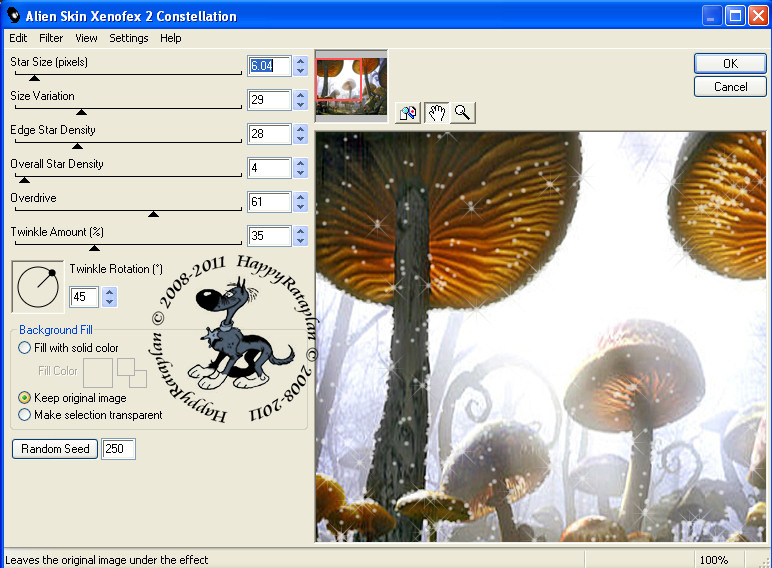Click the status bar hint text
Image resolution: width=772 pixels, height=568 pixels.
pos(106,560)
